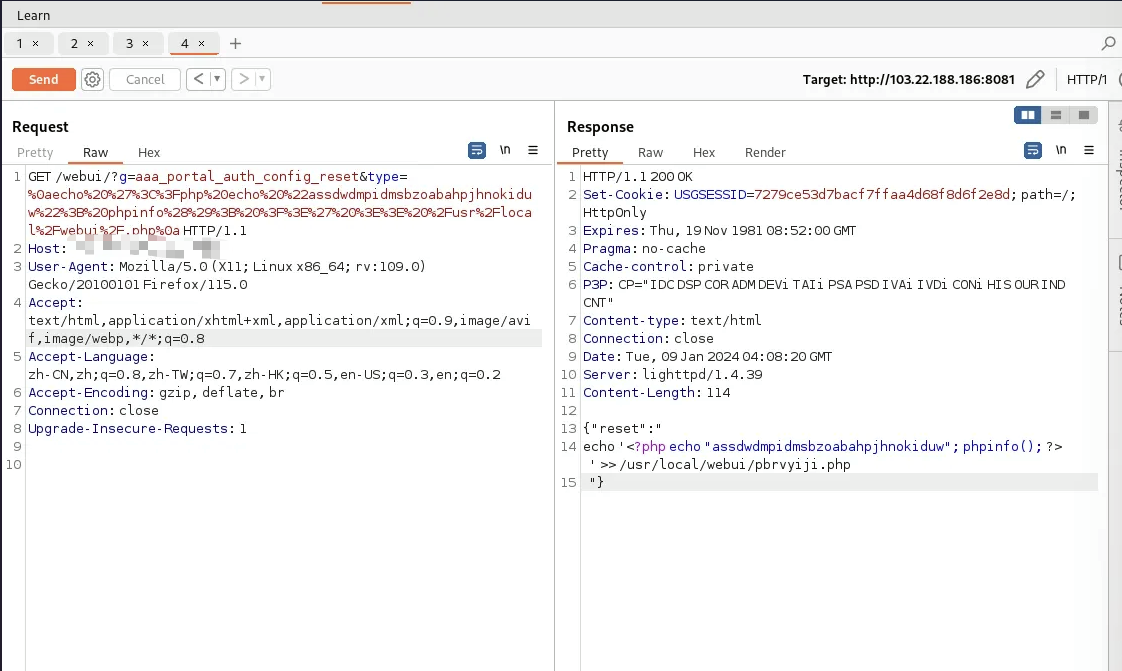Toggle word wrap in Request panel

coord(477,150)
